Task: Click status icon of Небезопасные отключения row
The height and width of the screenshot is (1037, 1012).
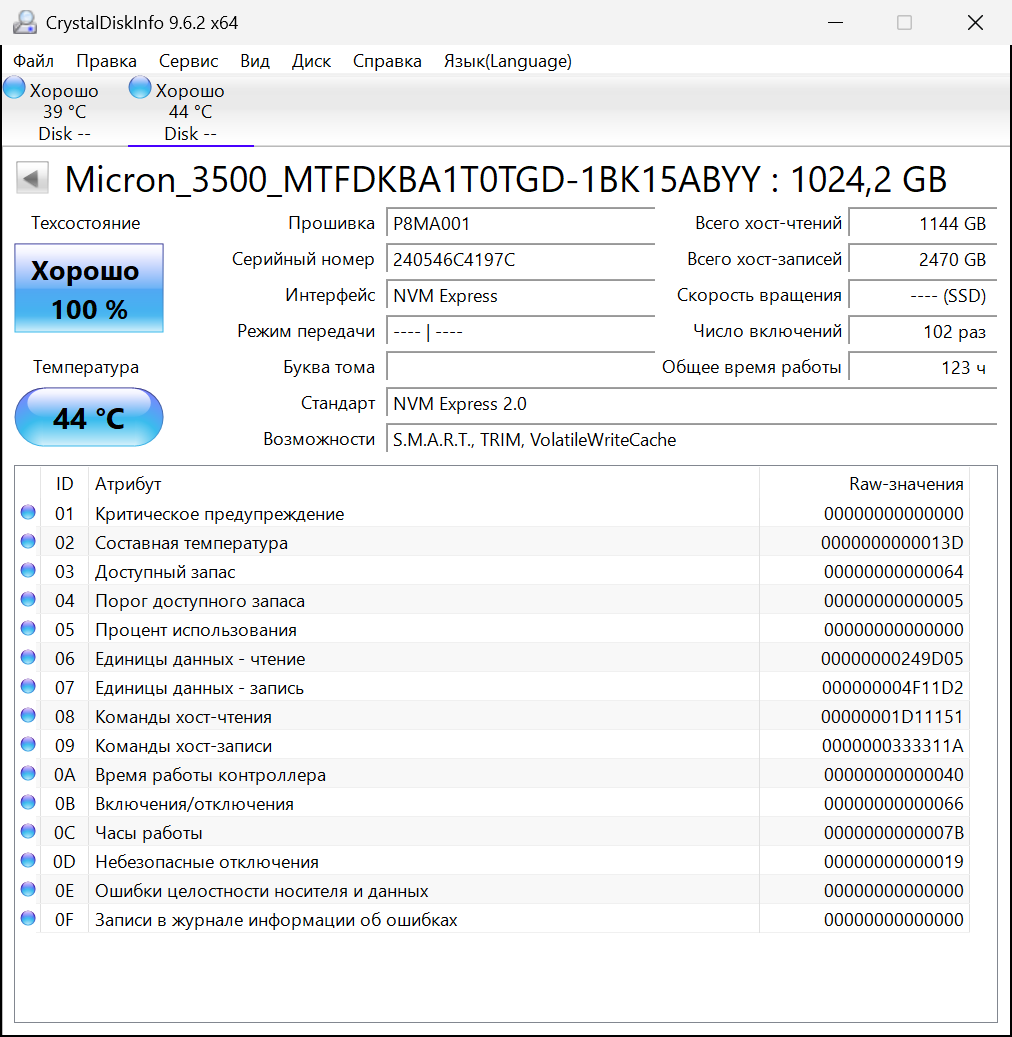Action: pos(28,860)
